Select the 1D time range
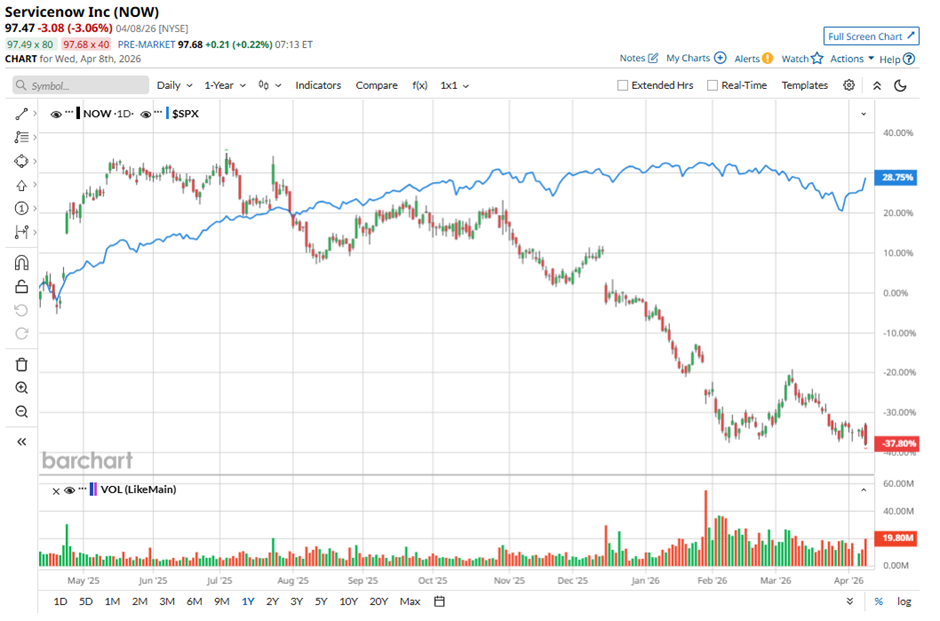Viewport: 940px width, 621px height. click(61, 602)
